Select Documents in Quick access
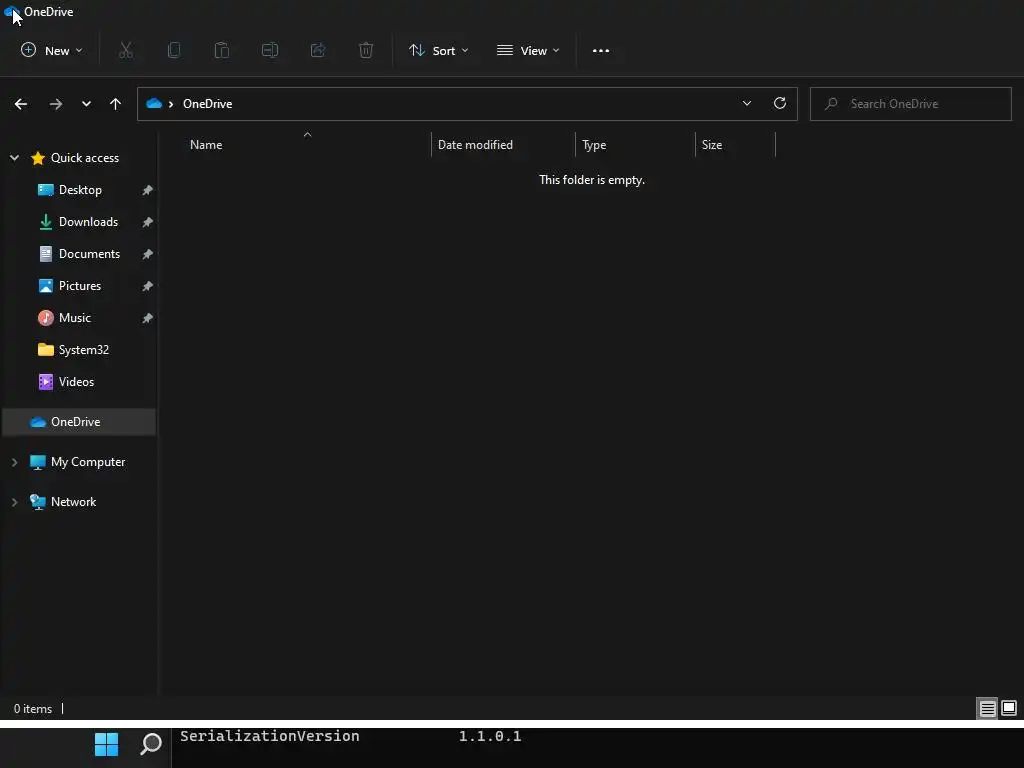The image size is (1024, 768). [89, 254]
